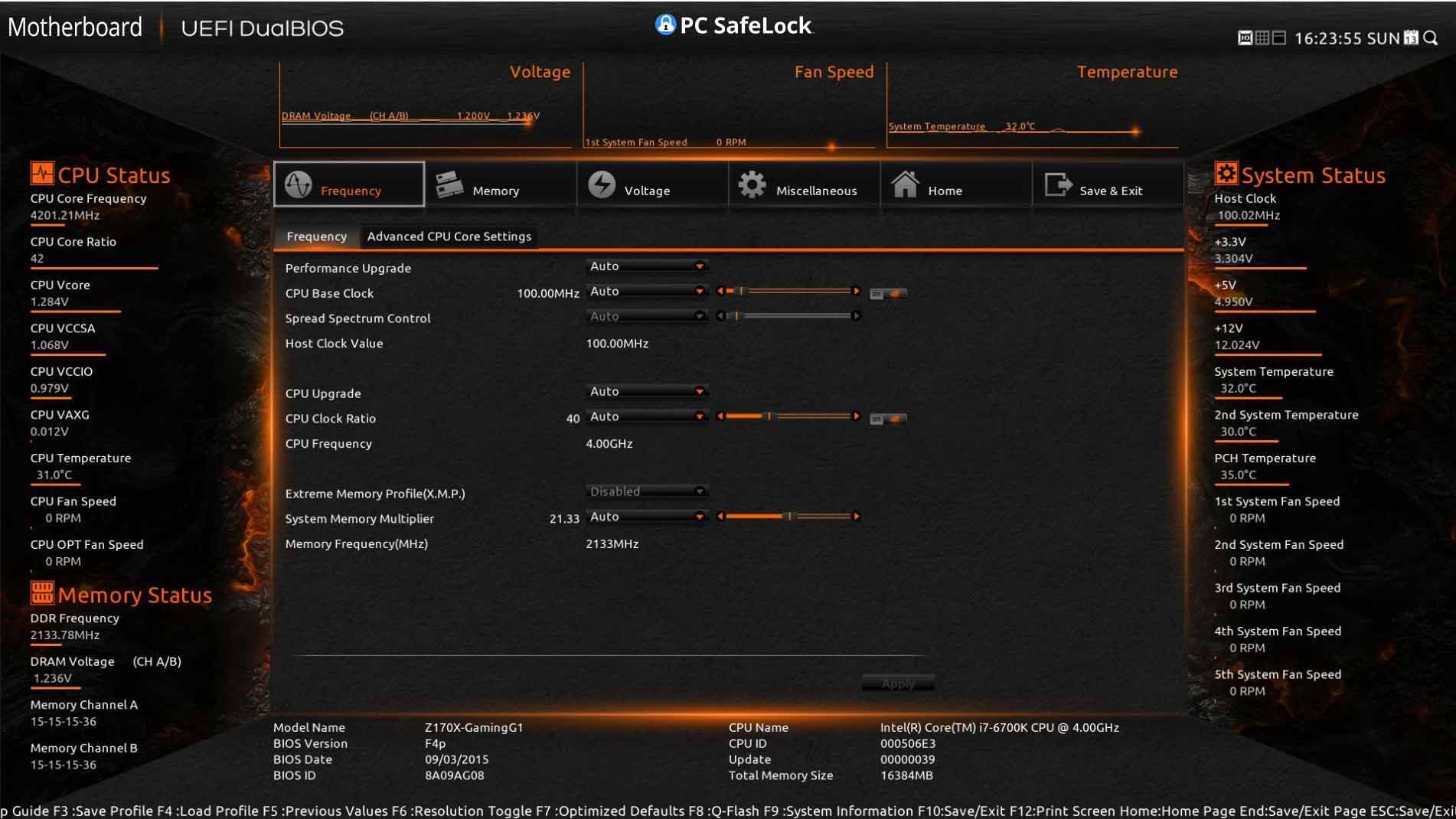Click the CPU Base Clock 100.00MHz value
This screenshot has height=819, width=1456.
point(548,293)
